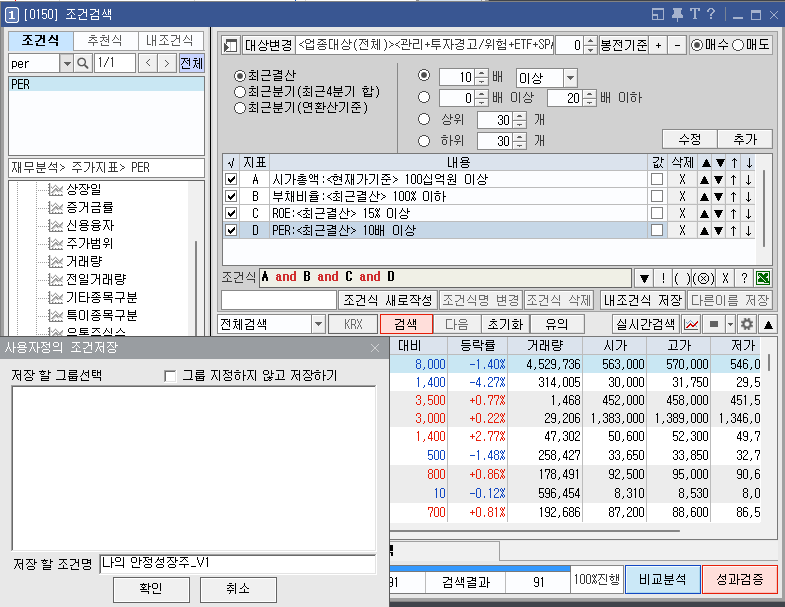Move condition C down with filled triangle
Screen dimensions: 785x607
point(718,213)
